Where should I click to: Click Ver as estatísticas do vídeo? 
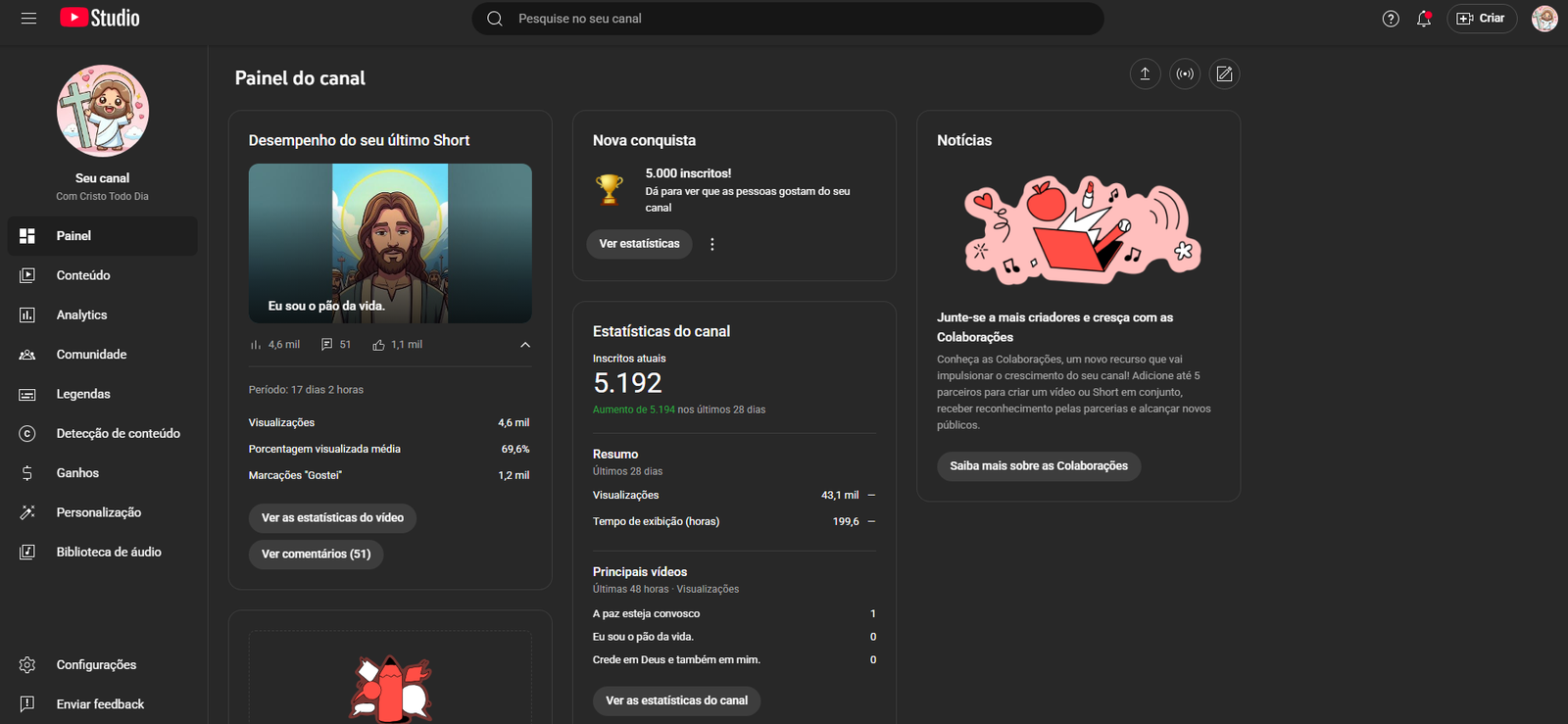[332, 518]
